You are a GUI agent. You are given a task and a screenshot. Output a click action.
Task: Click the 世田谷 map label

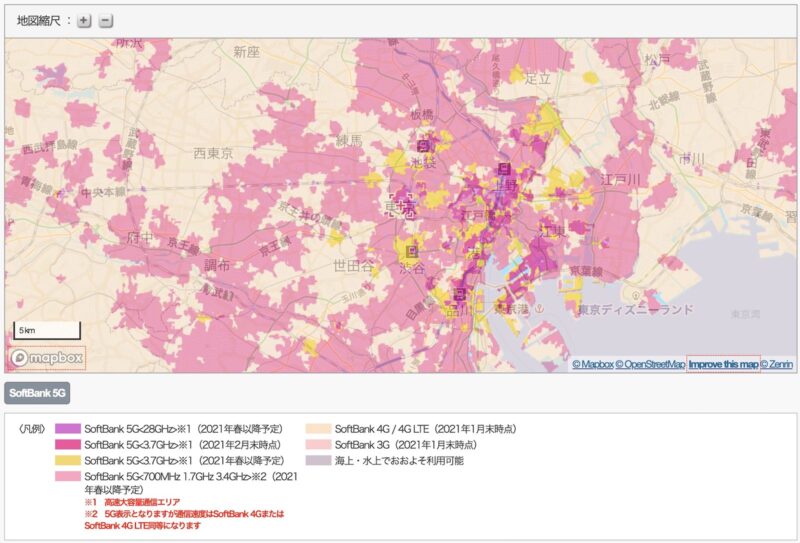tap(354, 265)
